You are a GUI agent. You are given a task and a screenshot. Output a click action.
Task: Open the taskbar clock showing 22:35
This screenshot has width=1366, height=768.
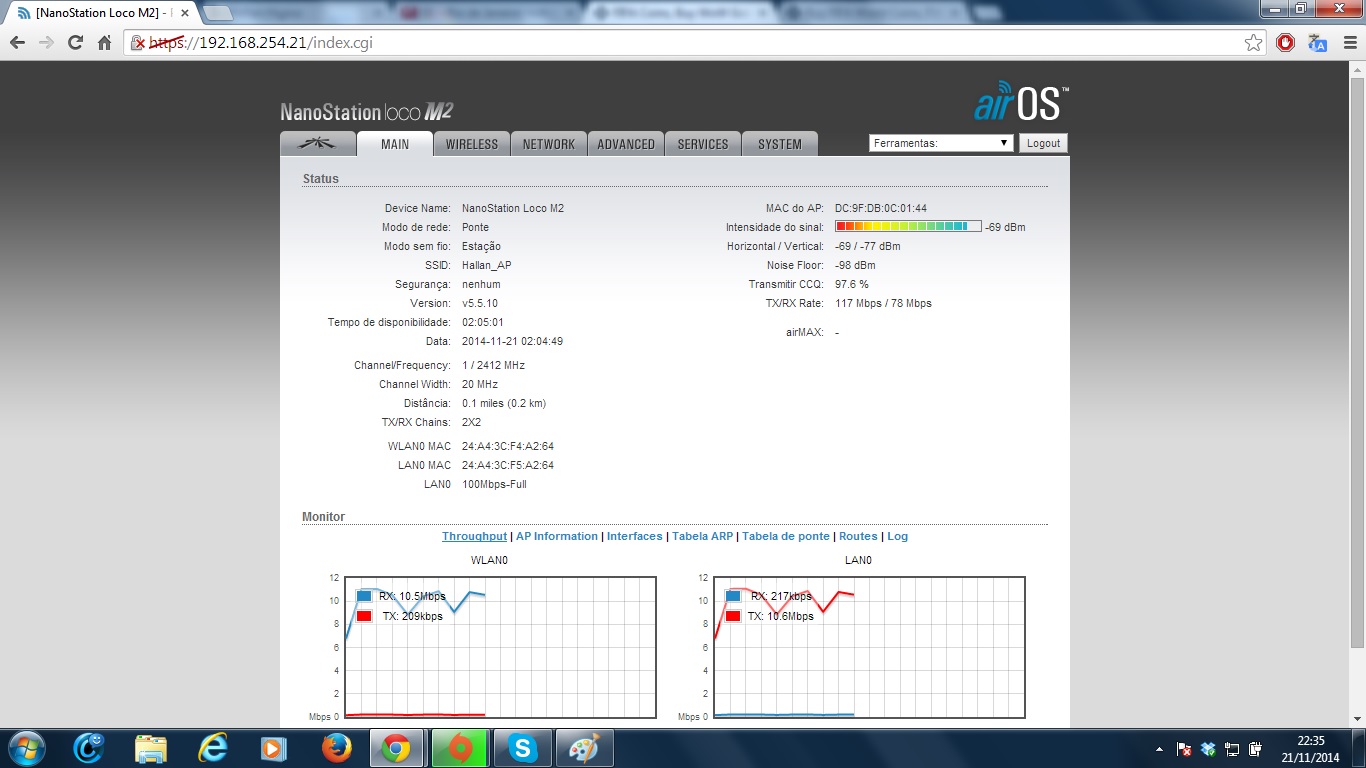(x=1310, y=748)
